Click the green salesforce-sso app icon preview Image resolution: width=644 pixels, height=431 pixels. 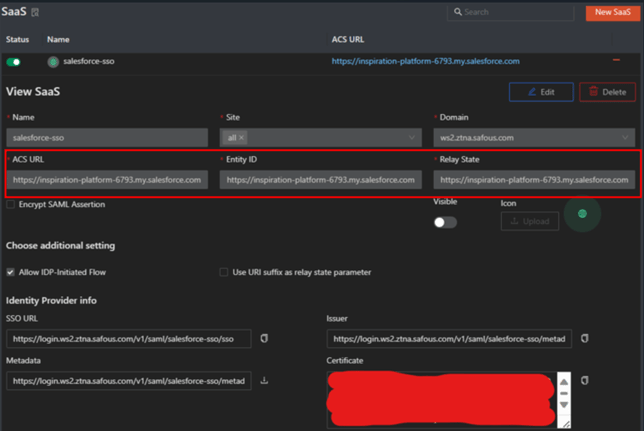coord(582,213)
